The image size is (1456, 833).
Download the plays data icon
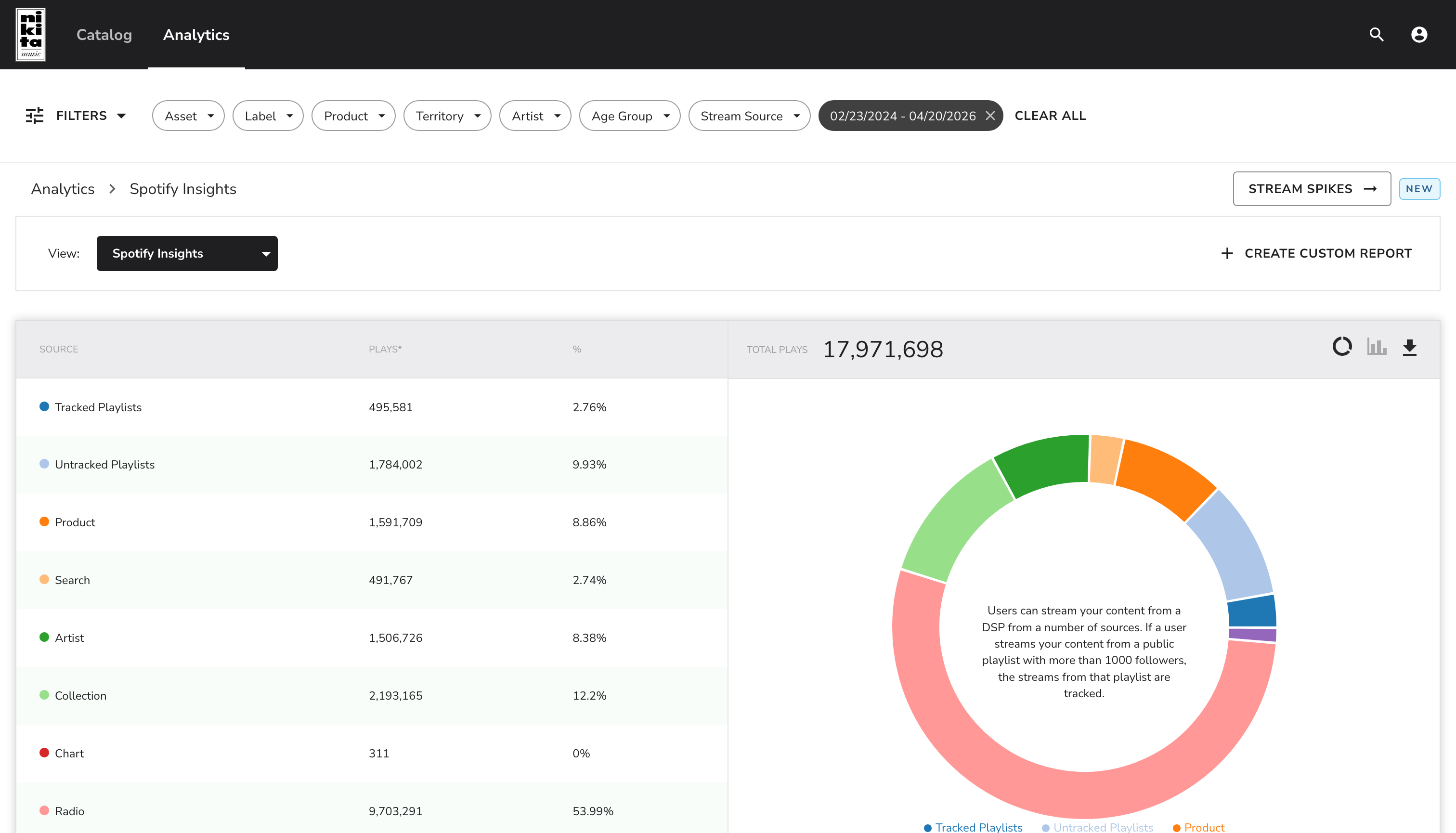(1410, 347)
